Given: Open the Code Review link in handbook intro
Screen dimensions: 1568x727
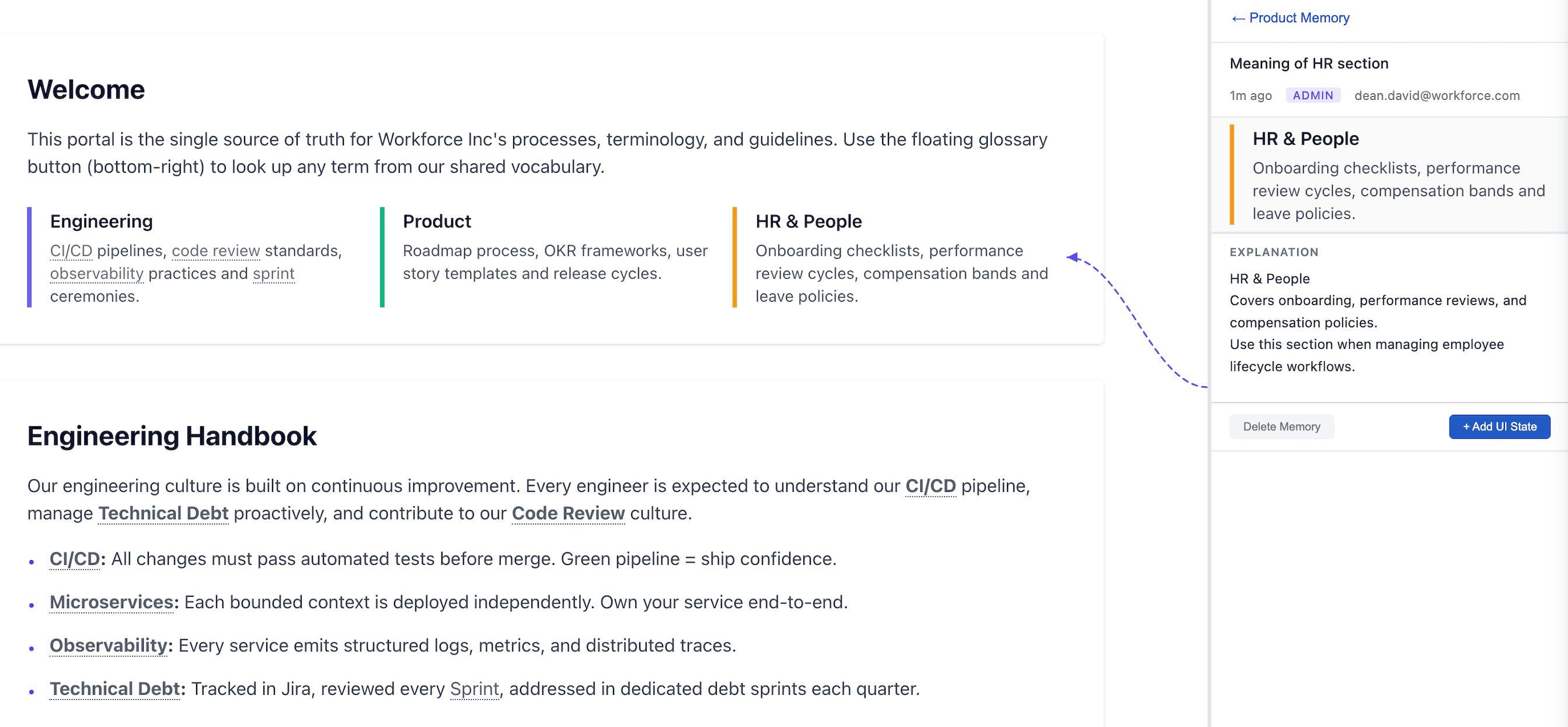Looking at the screenshot, I should click(568, 513).
